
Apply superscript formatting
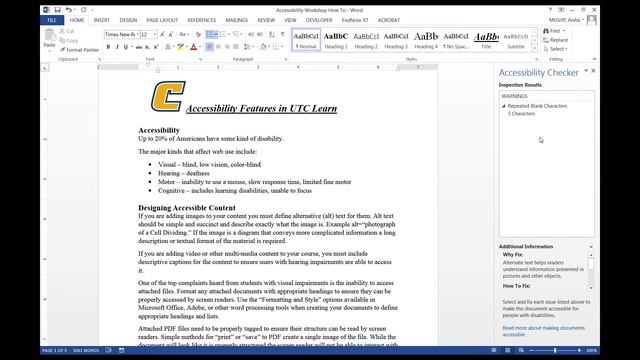point(156,47)
